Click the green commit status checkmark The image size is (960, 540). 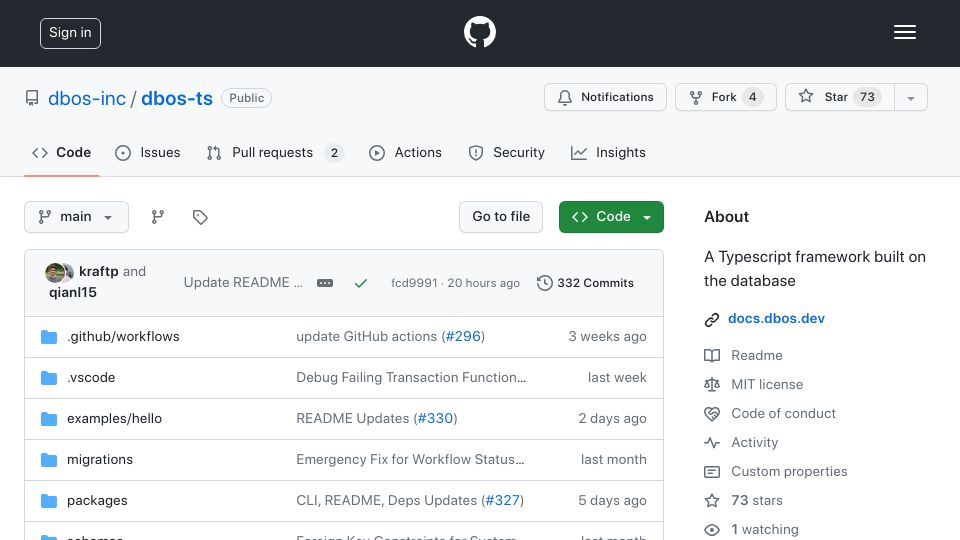(x=361, y=283)
